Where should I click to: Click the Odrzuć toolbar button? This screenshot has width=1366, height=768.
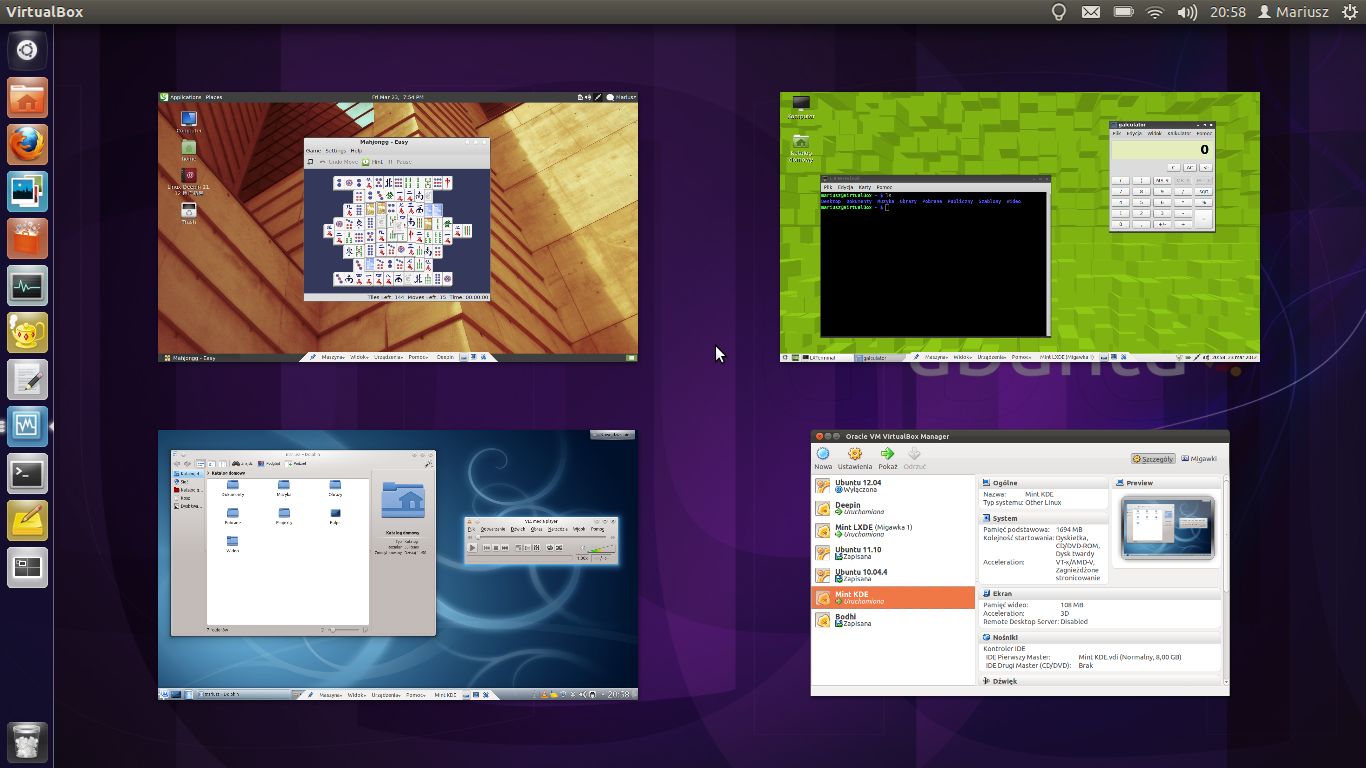coord(914,459)
